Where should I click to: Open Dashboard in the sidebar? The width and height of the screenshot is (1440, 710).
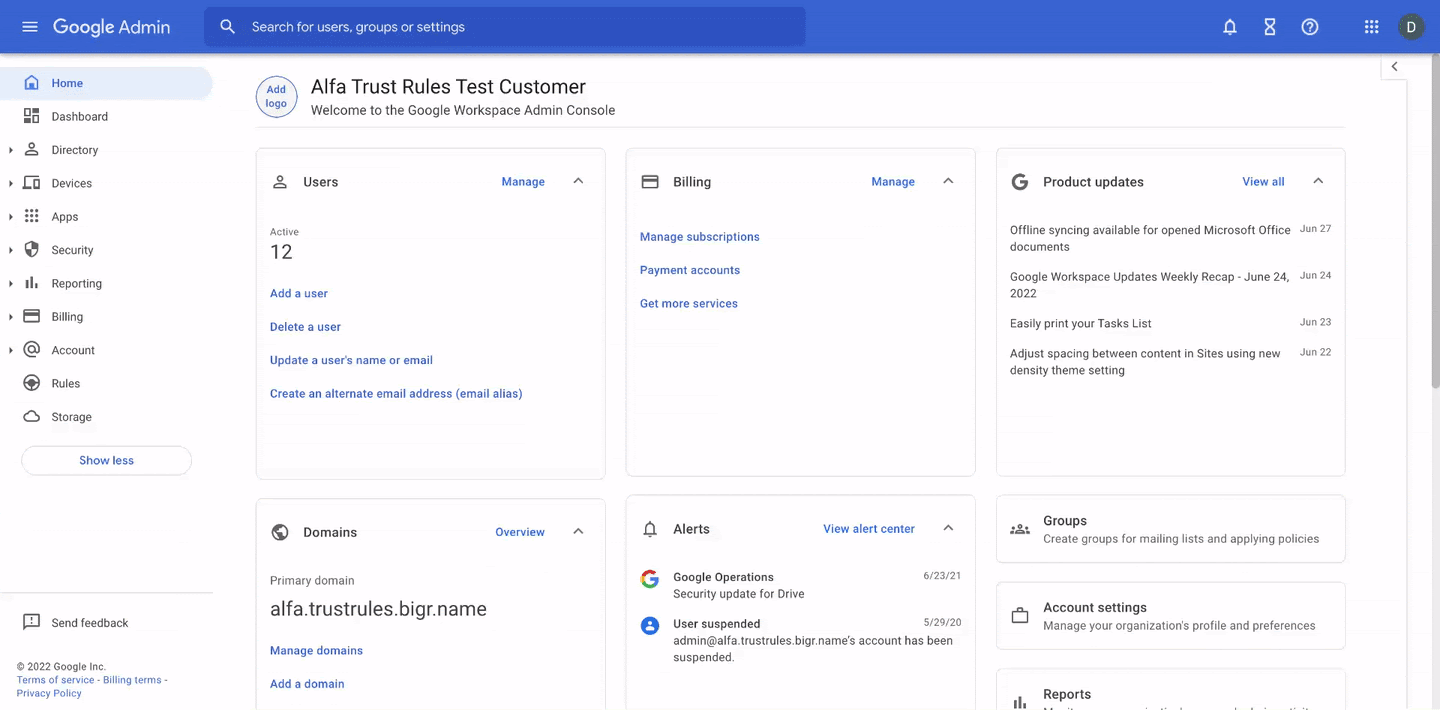(106, 116)
